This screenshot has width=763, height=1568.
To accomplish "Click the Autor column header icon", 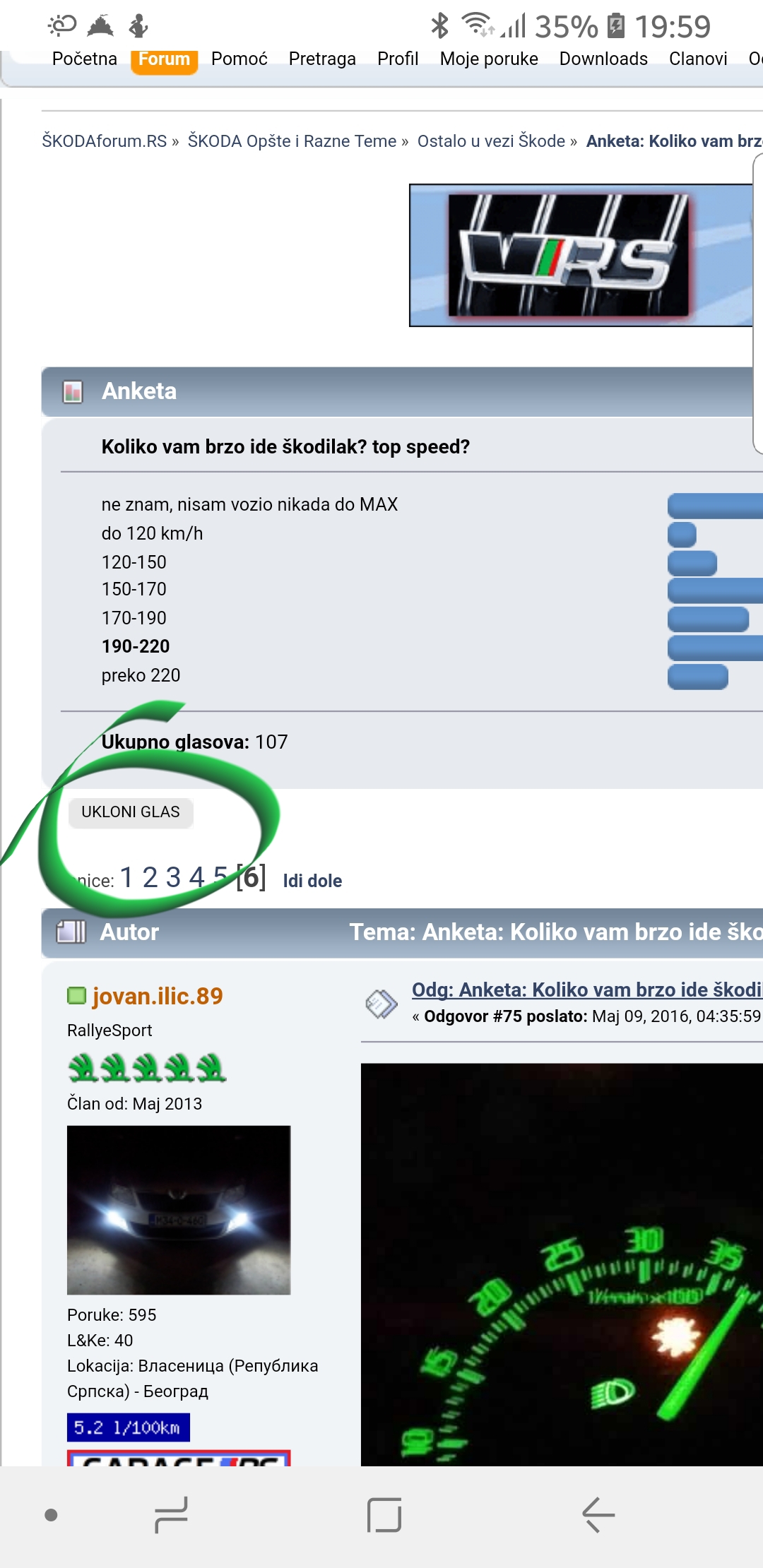I will tap(71, 932).
